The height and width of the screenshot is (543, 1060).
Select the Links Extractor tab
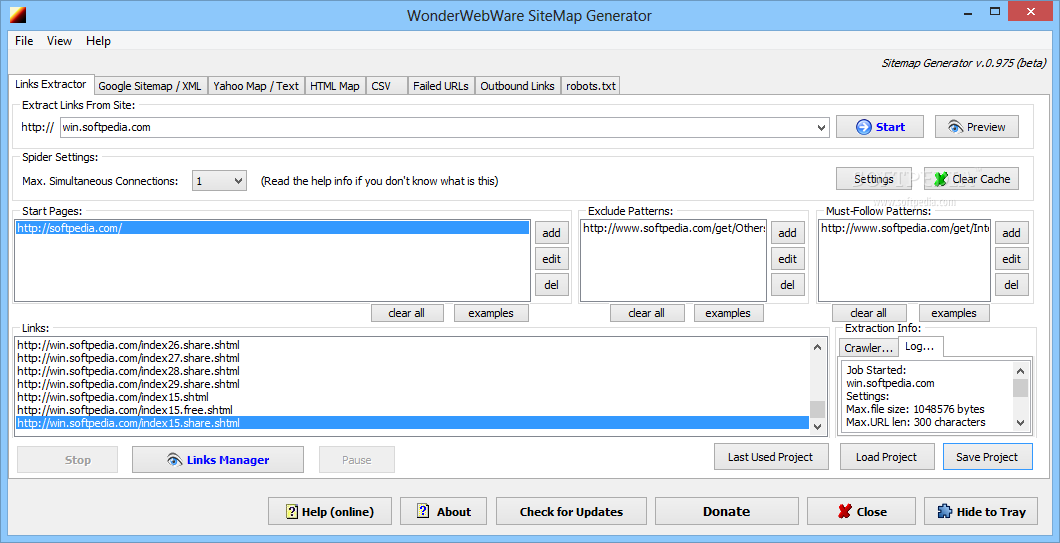tap(51, 84)
